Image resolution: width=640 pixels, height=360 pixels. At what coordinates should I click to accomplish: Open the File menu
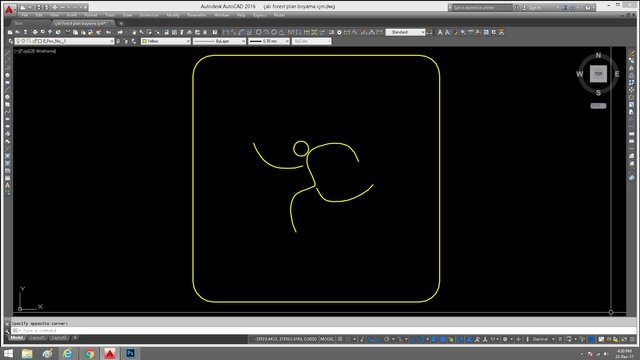(x=24, y=15)
